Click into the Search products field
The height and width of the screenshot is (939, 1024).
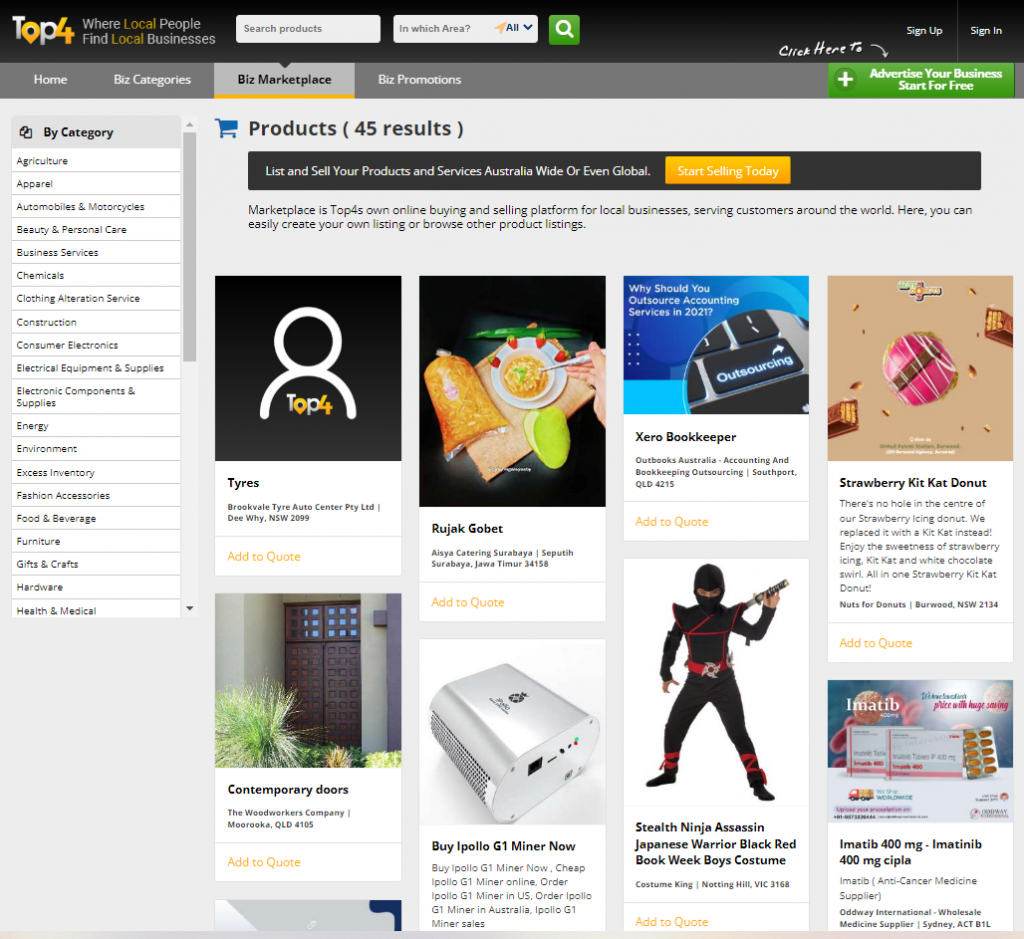coord(307,29)
